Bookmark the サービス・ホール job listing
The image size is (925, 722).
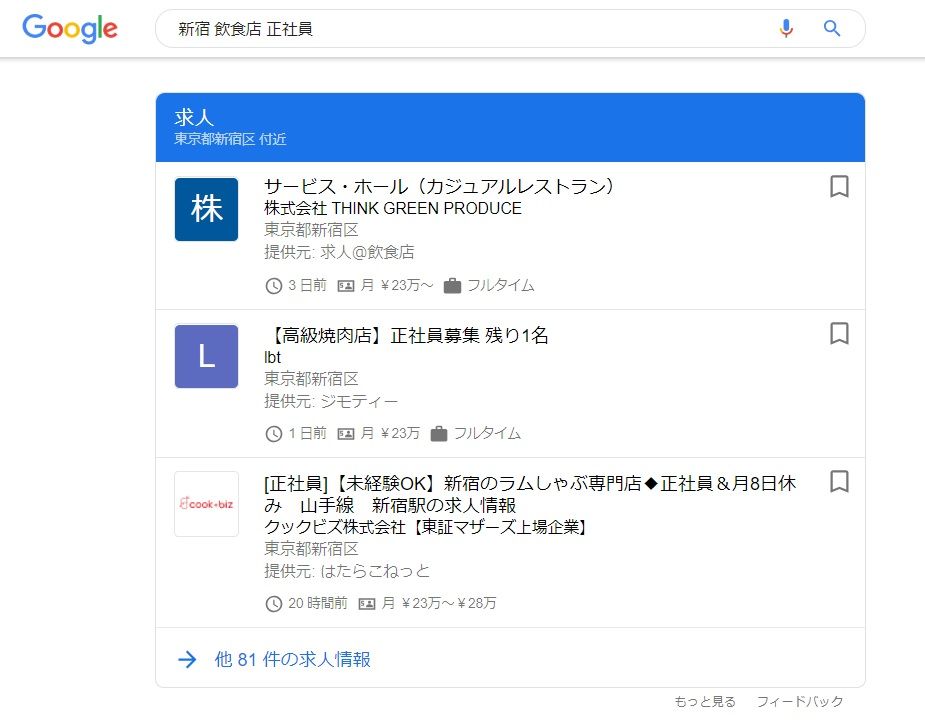[839, 187]
